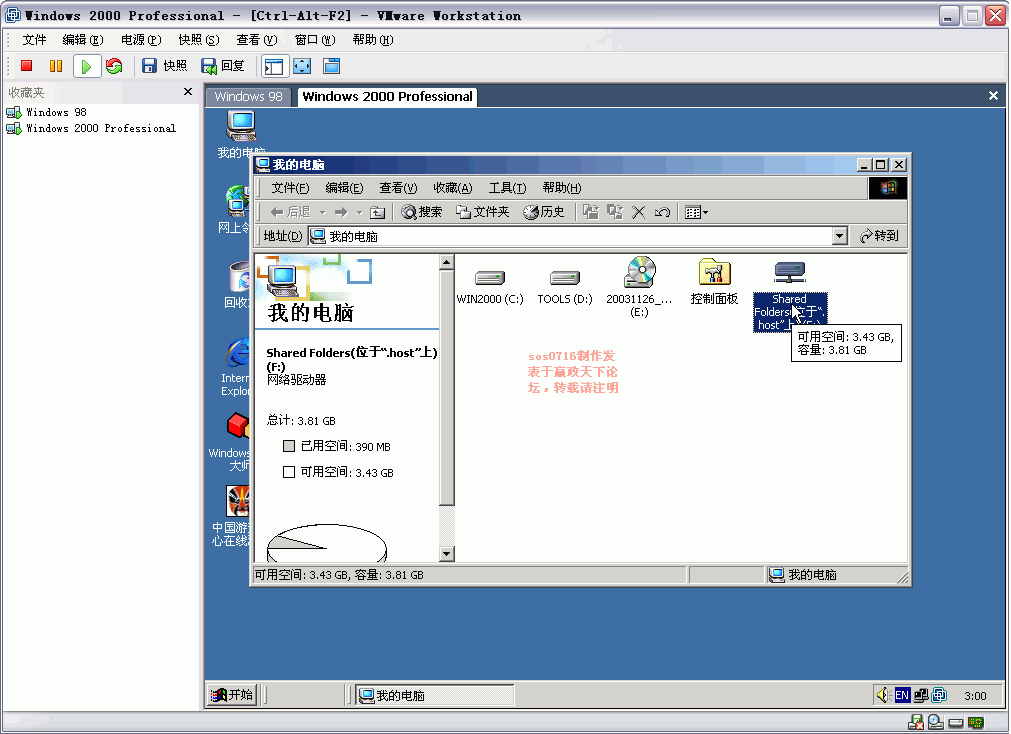Viewport: 1011px width, 734px height.
Task: Select the TOOLS (D:) drive
Action: coord(565,287)
